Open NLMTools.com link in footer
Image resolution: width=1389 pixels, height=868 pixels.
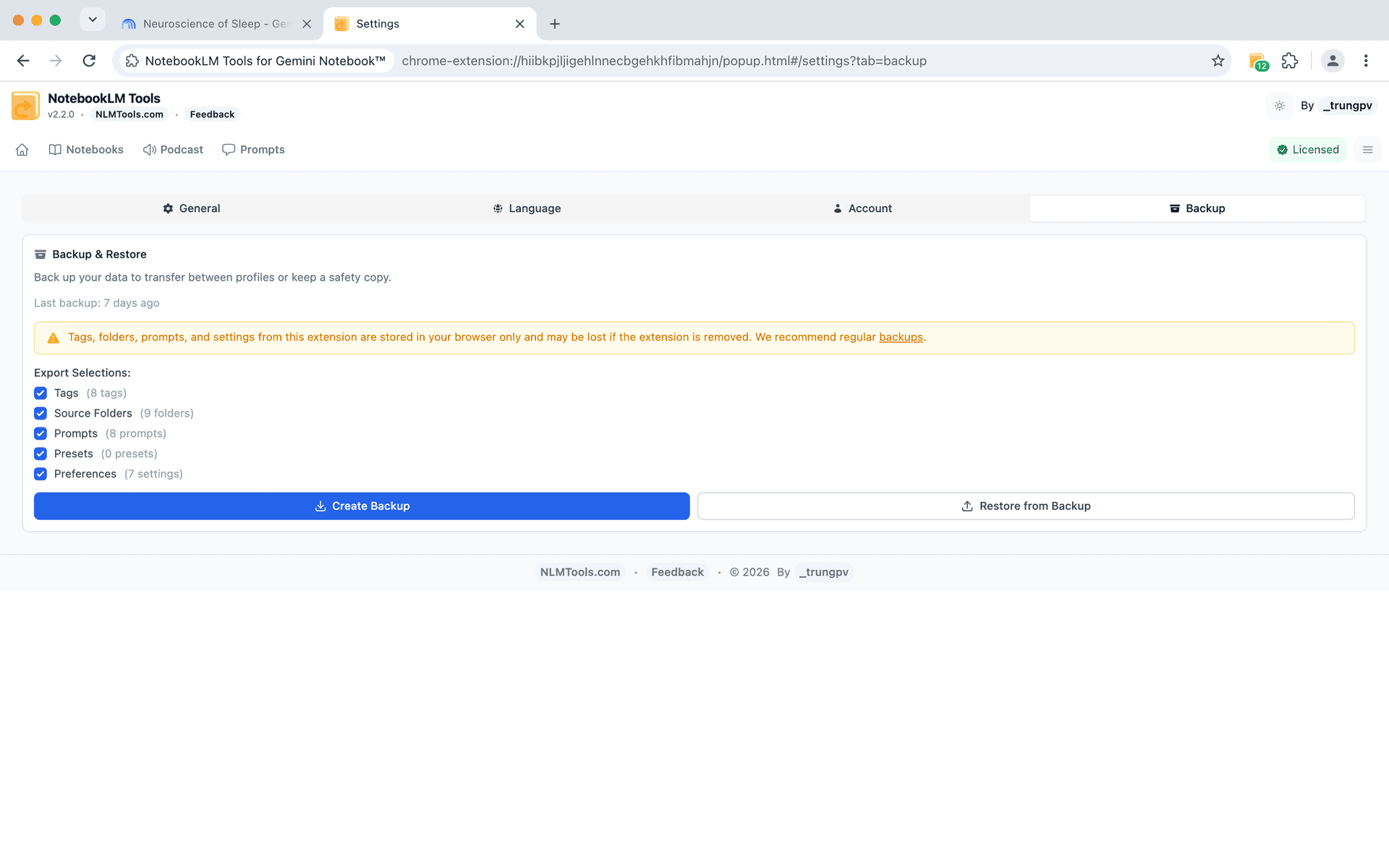pos(580,572)
